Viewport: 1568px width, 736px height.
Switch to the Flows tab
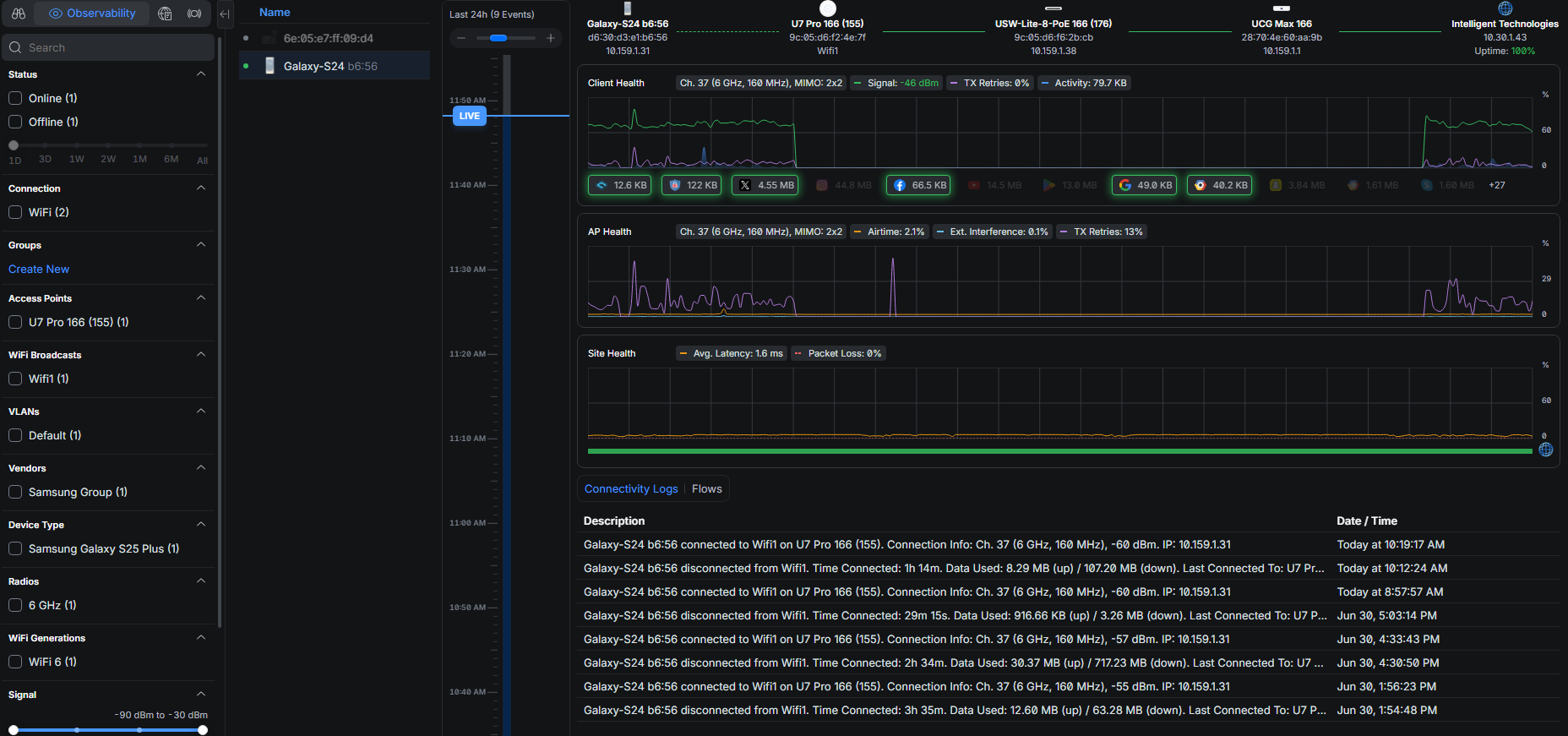pyautogui.click(x=707, y=488)
